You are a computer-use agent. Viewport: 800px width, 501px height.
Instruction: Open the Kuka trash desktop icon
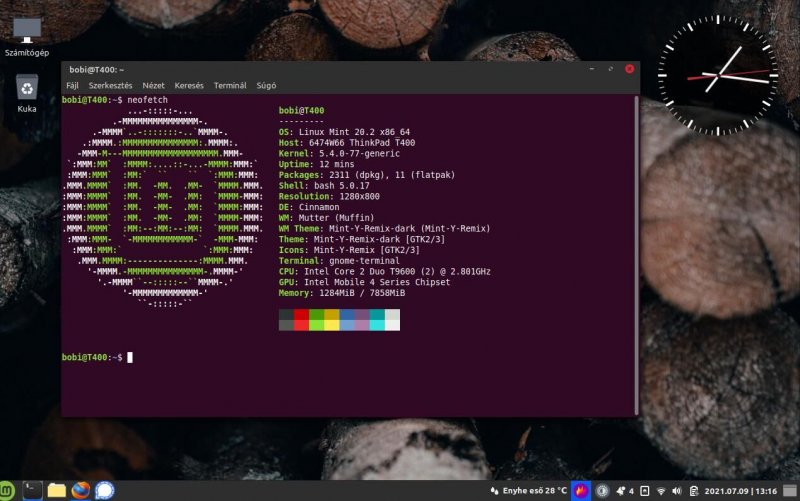(x=27, y=93)
